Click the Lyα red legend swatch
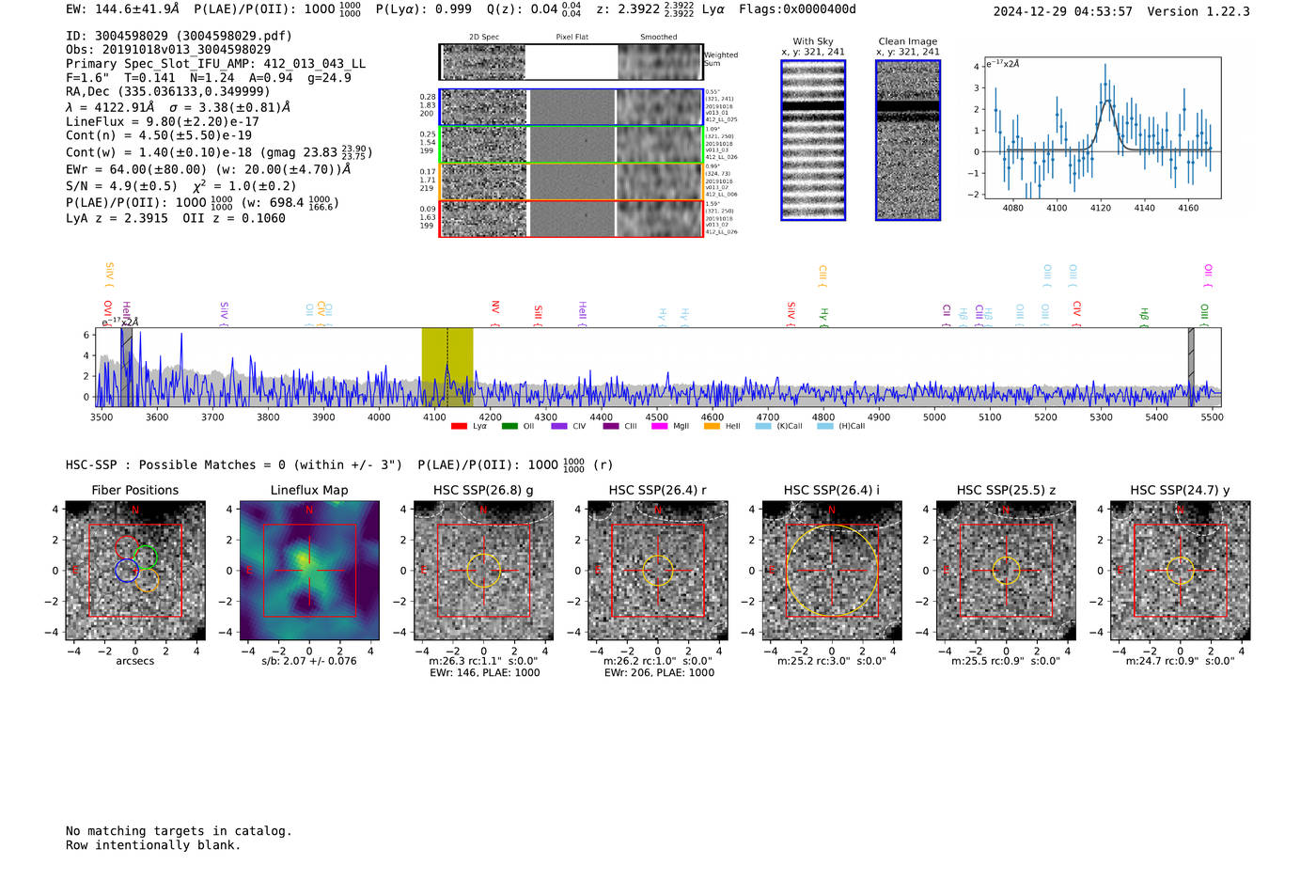This screenshot has height=896, width=1316. [459, 426]
